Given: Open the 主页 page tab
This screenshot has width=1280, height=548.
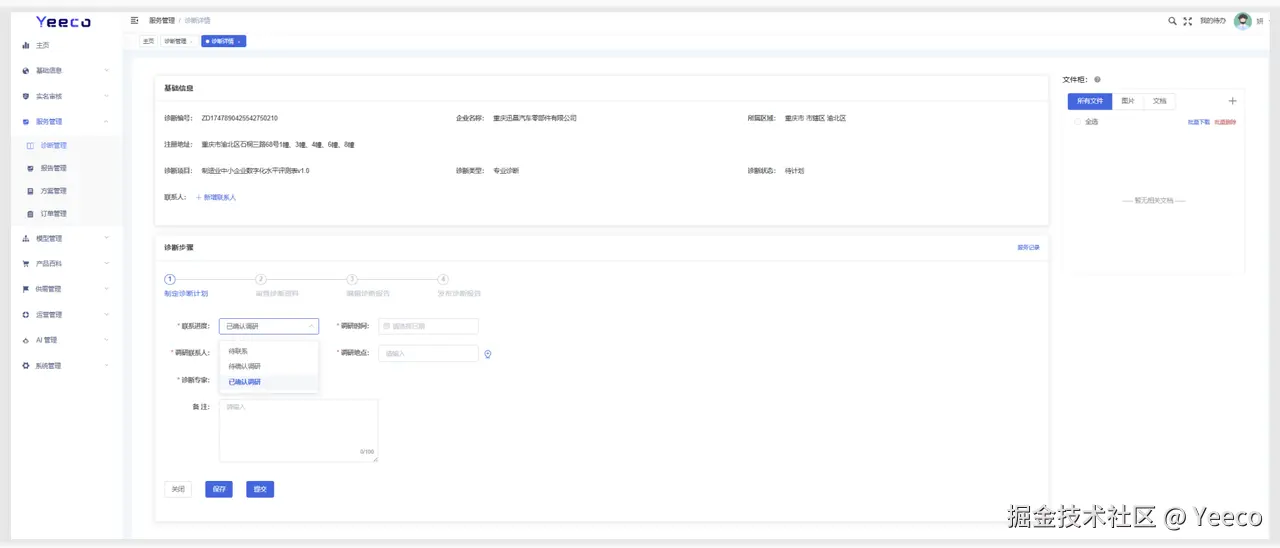Looking at the screenshot, I should coord(148,41).
